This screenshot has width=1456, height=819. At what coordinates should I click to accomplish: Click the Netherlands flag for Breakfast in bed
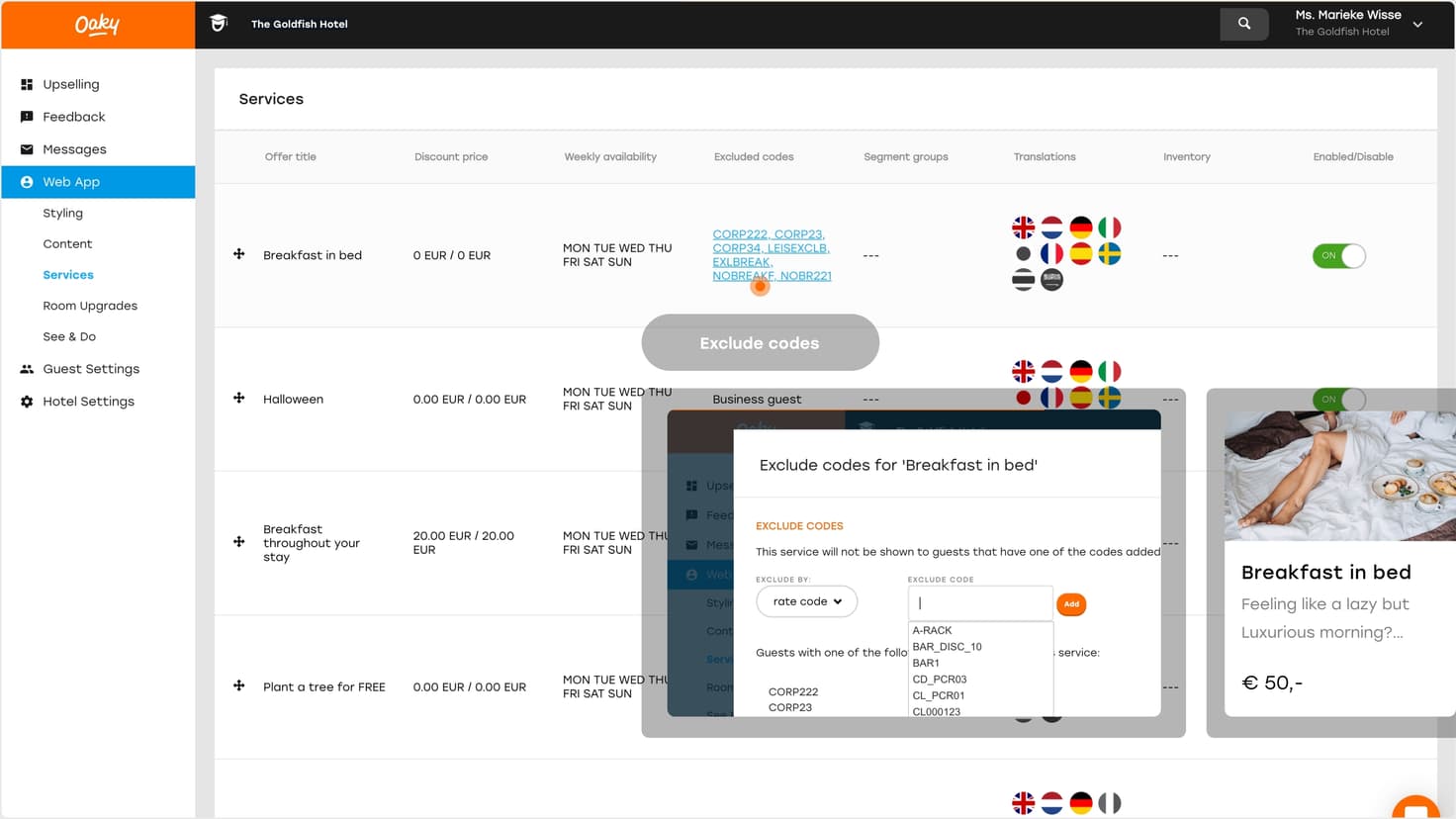point(1052,227)
